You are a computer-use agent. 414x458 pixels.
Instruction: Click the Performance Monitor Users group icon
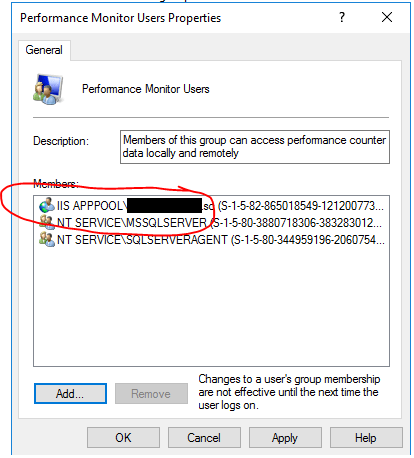48,89
